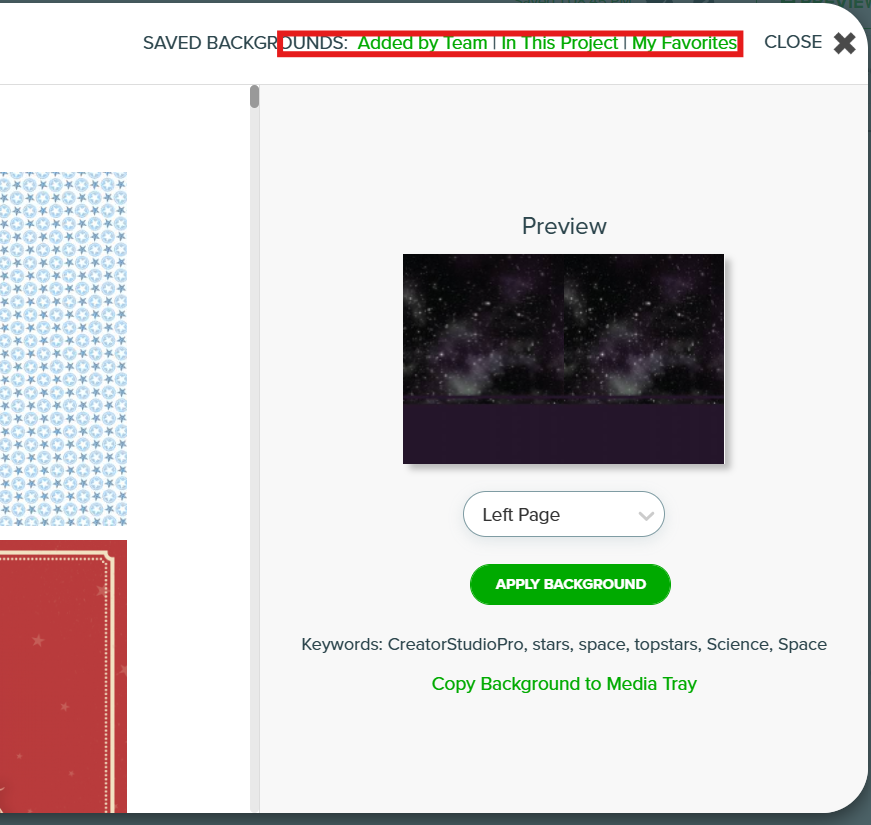
Task: Click the space stars preview image
Action: (x=563, y=359)
